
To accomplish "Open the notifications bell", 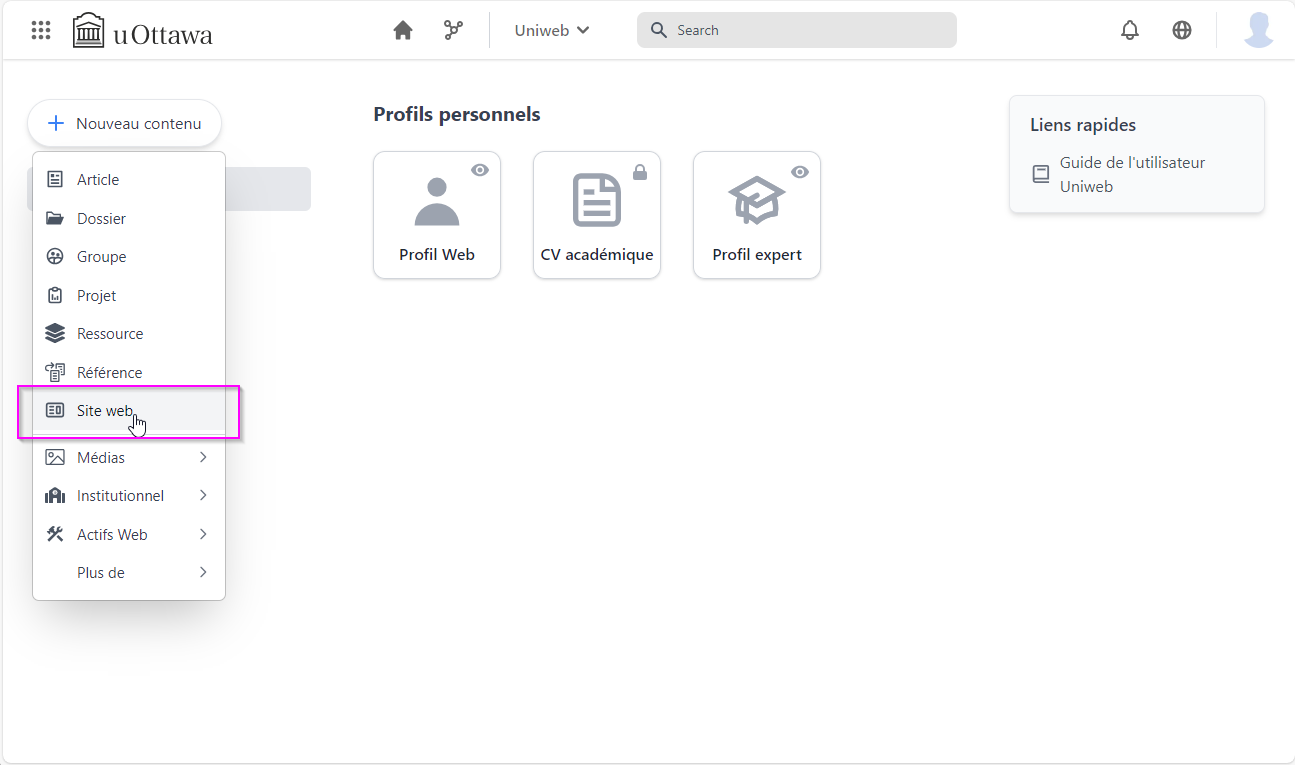I will [x=1130, y=30].
